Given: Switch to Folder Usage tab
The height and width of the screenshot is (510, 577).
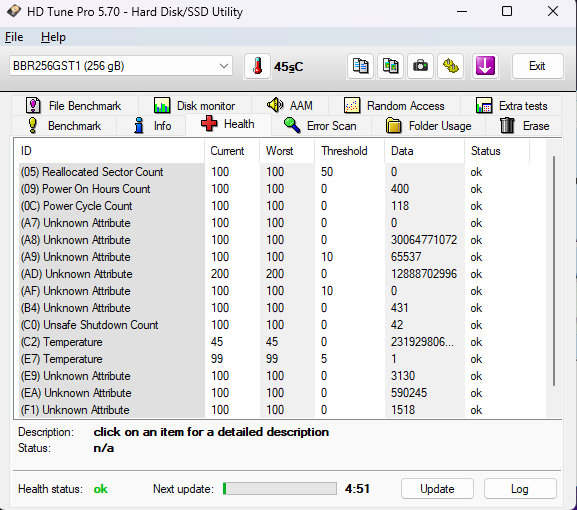Looking at the screenshot, I should (x=429, y=125).
